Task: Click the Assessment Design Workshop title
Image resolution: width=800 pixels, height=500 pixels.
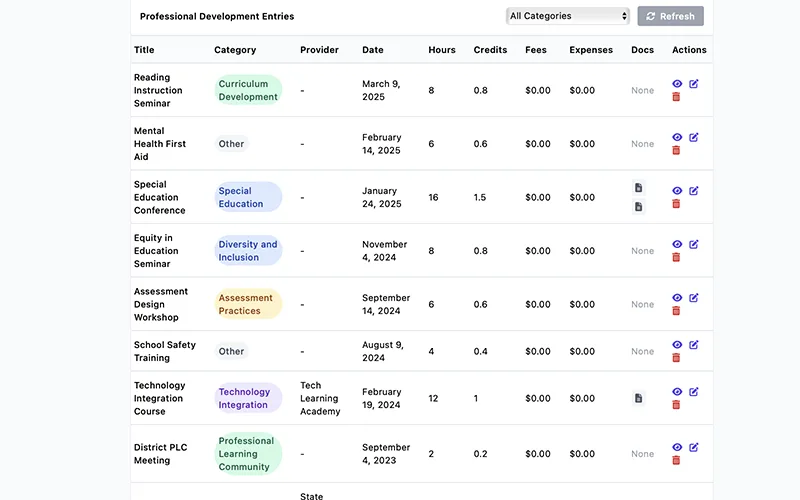Action: pyautogui.click(x=161, y=305)
